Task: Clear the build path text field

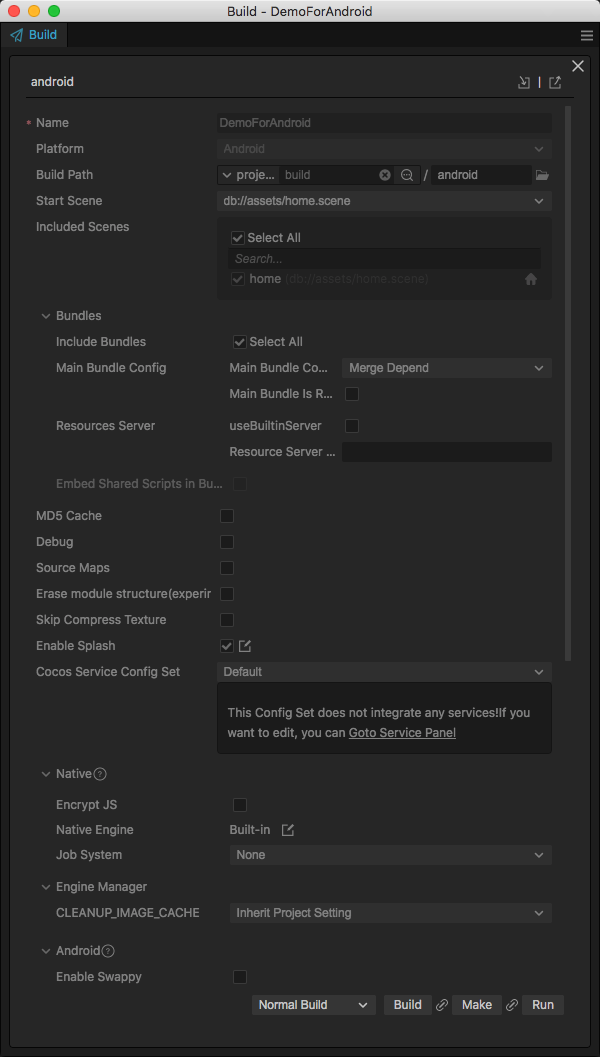Action: (385, 175)
